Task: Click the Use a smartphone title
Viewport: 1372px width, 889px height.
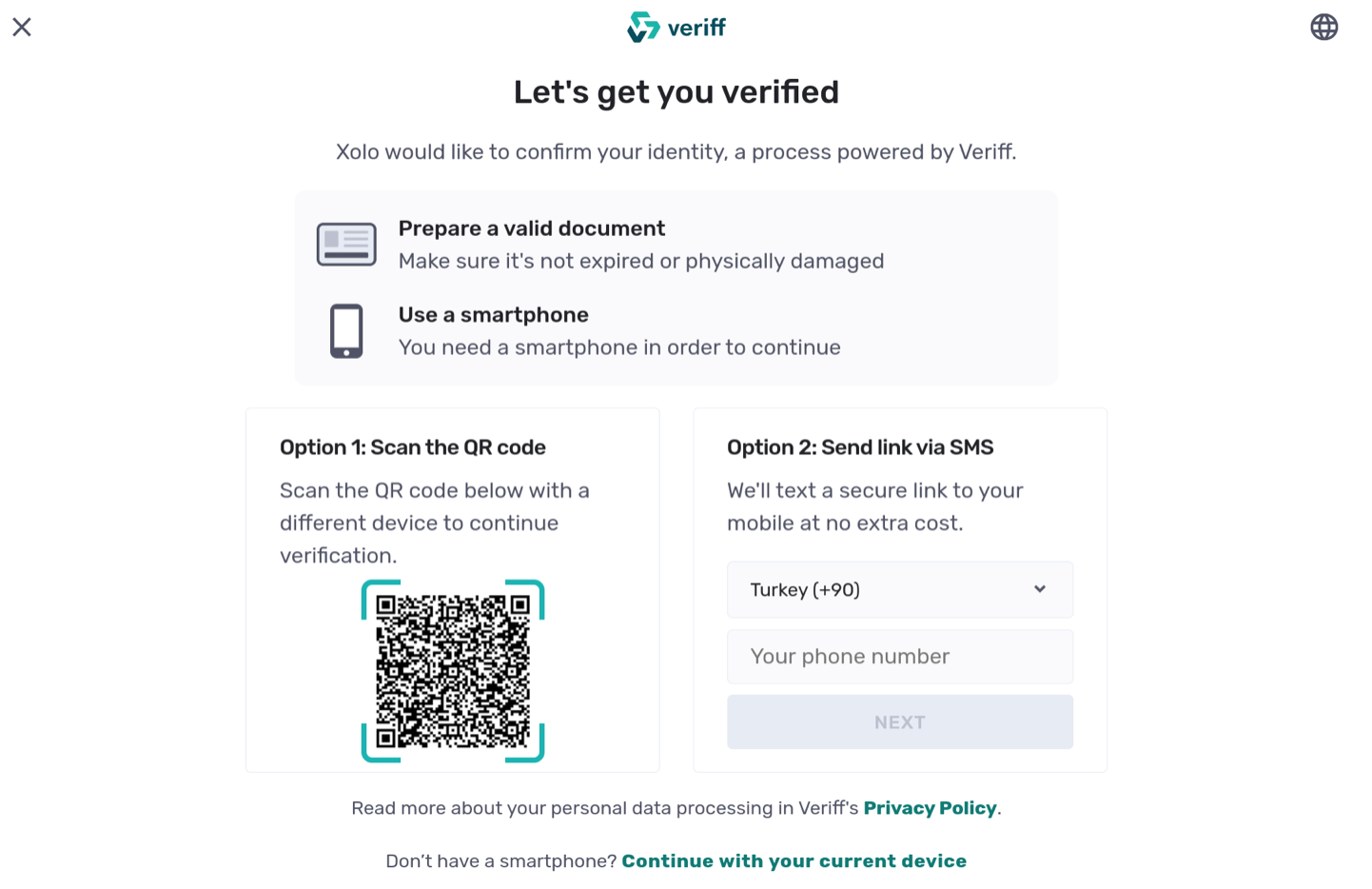Action: [x=494, y=315]
